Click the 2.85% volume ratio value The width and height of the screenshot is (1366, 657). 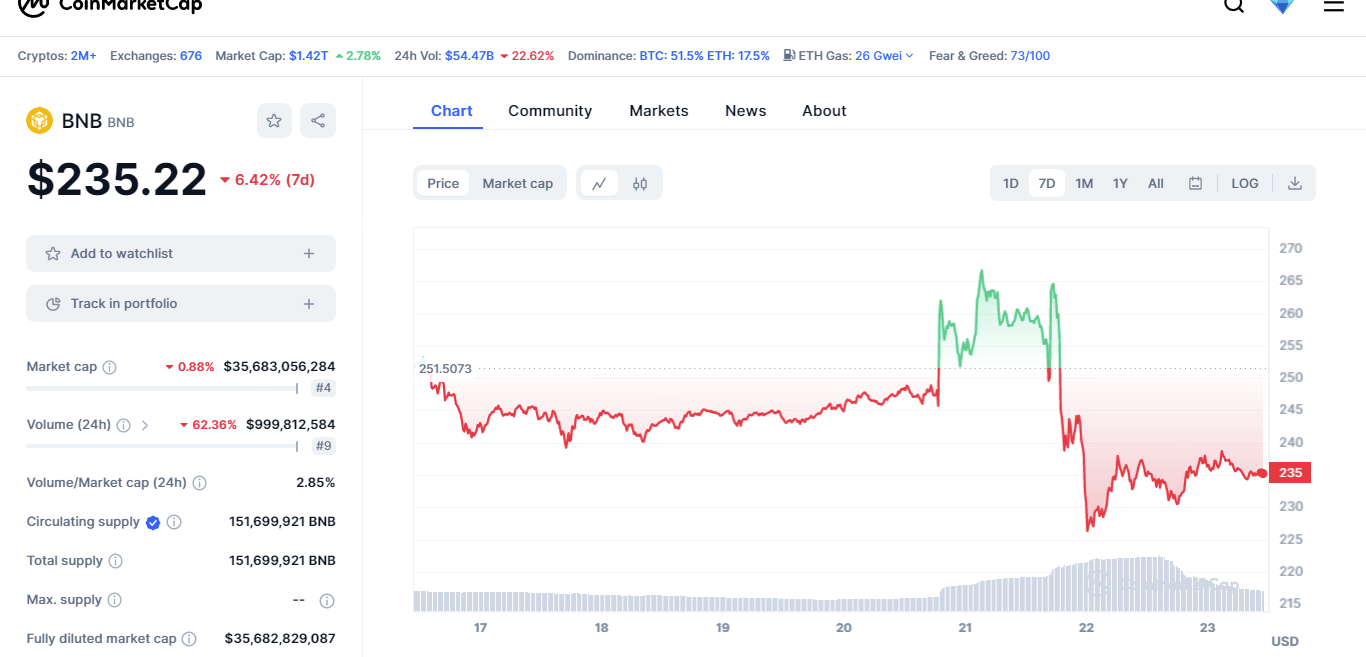(x=316, y=483)
